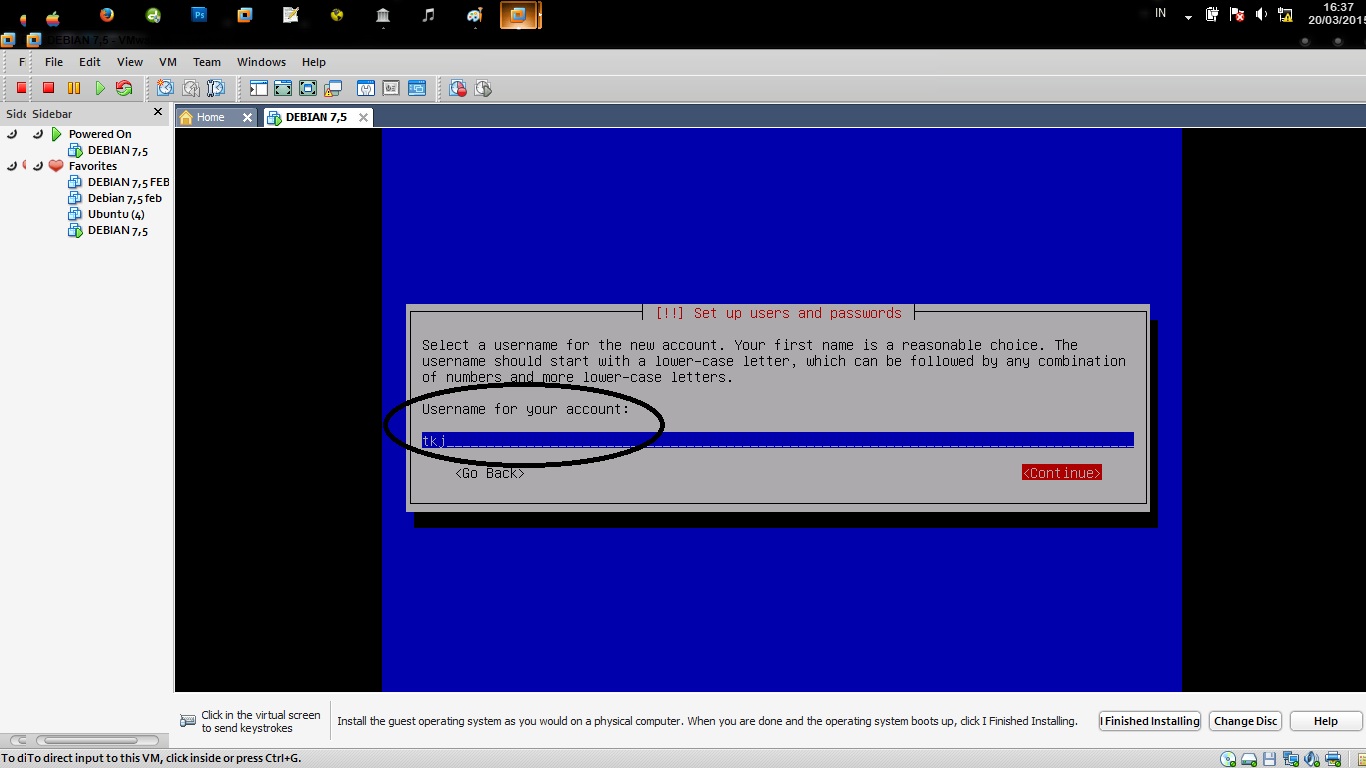Click the printer status icon

point(1332,758)
